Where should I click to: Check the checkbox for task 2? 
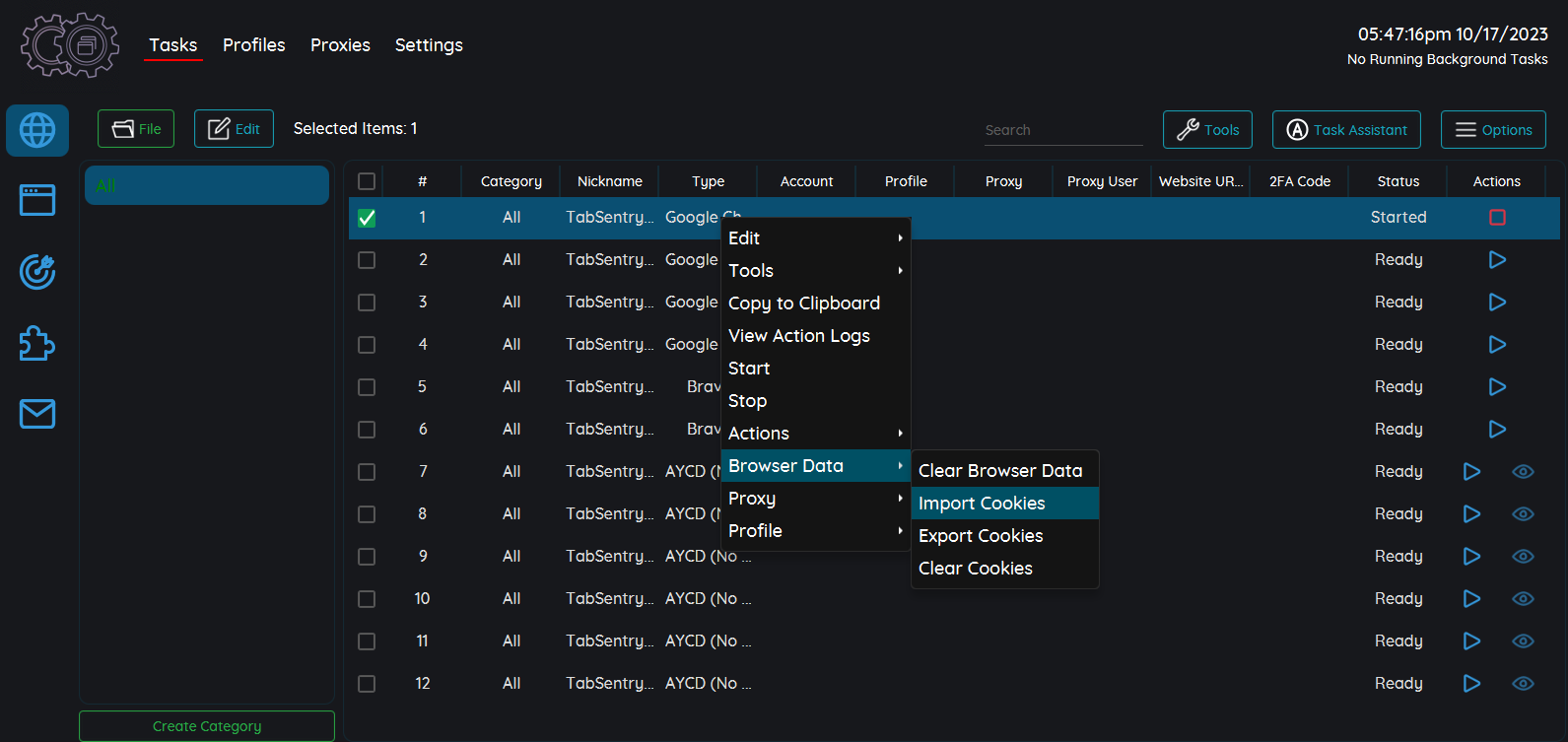click(x=367, y=260)
